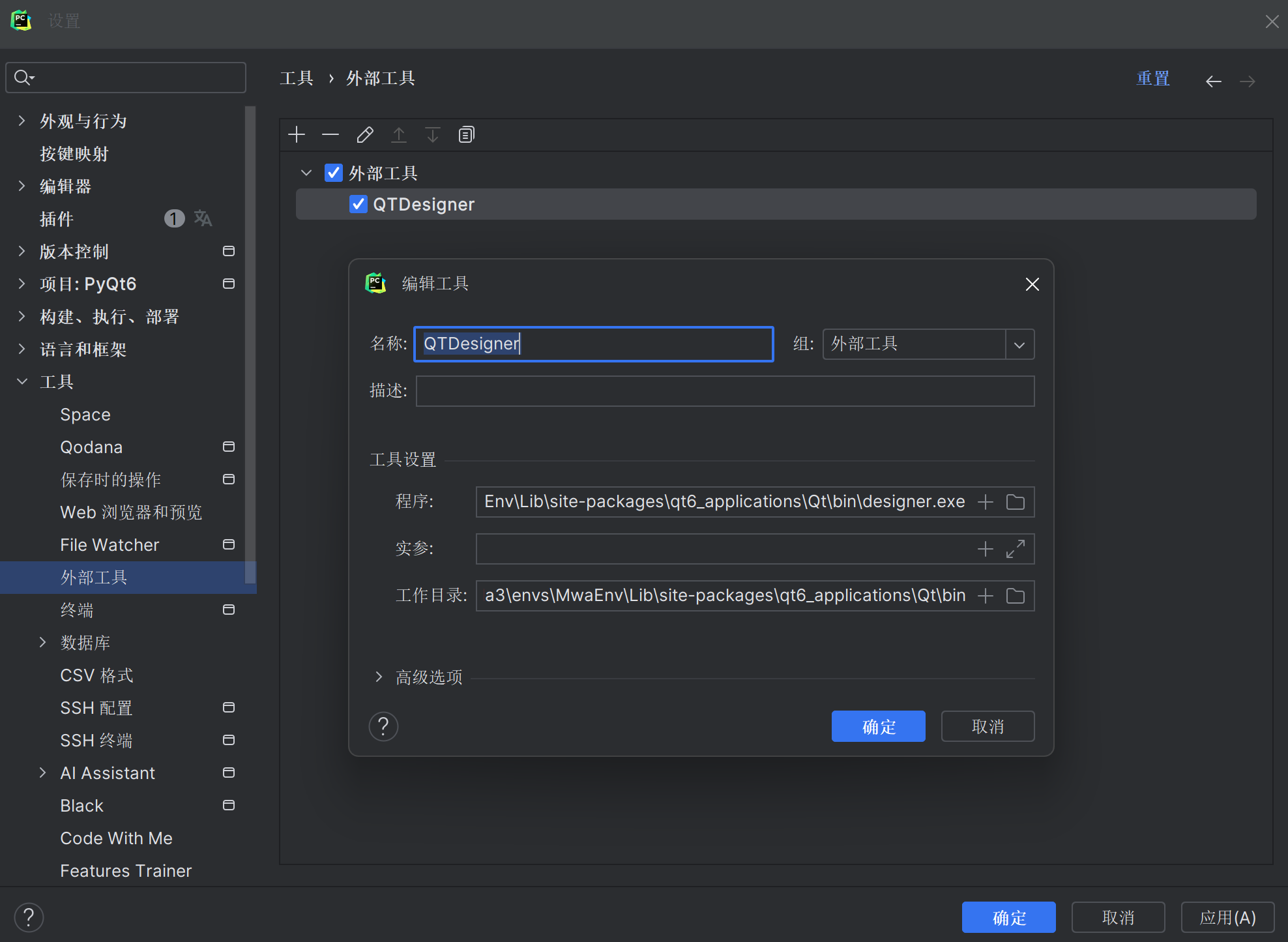Navigate back with left arrow
The height and width of the screenshot is (942, 1288).
[1213, 81]
